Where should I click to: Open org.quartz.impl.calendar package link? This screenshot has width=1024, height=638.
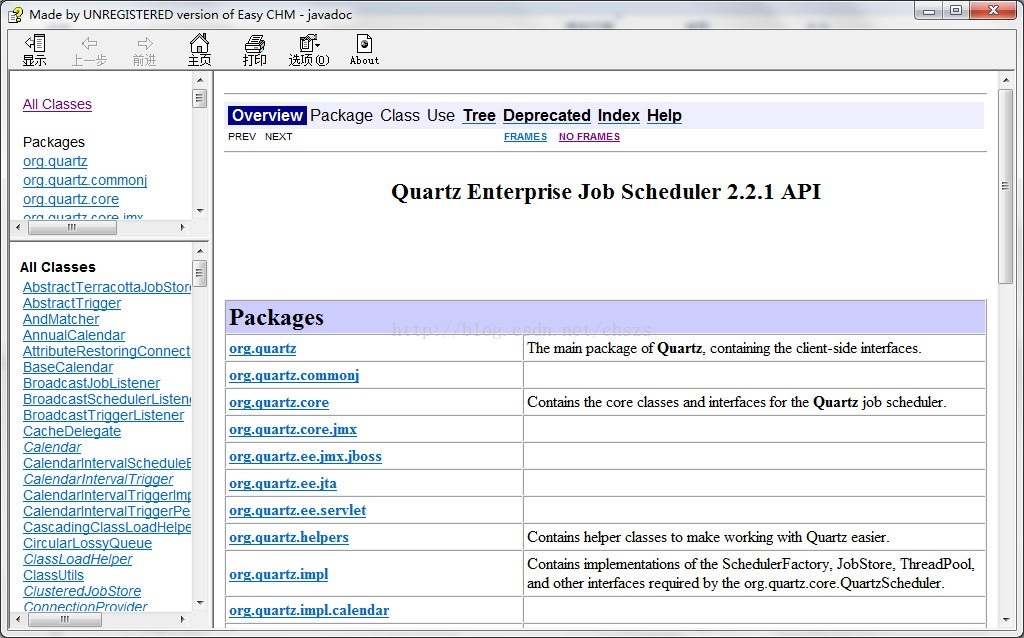click(x=309, y=611)
